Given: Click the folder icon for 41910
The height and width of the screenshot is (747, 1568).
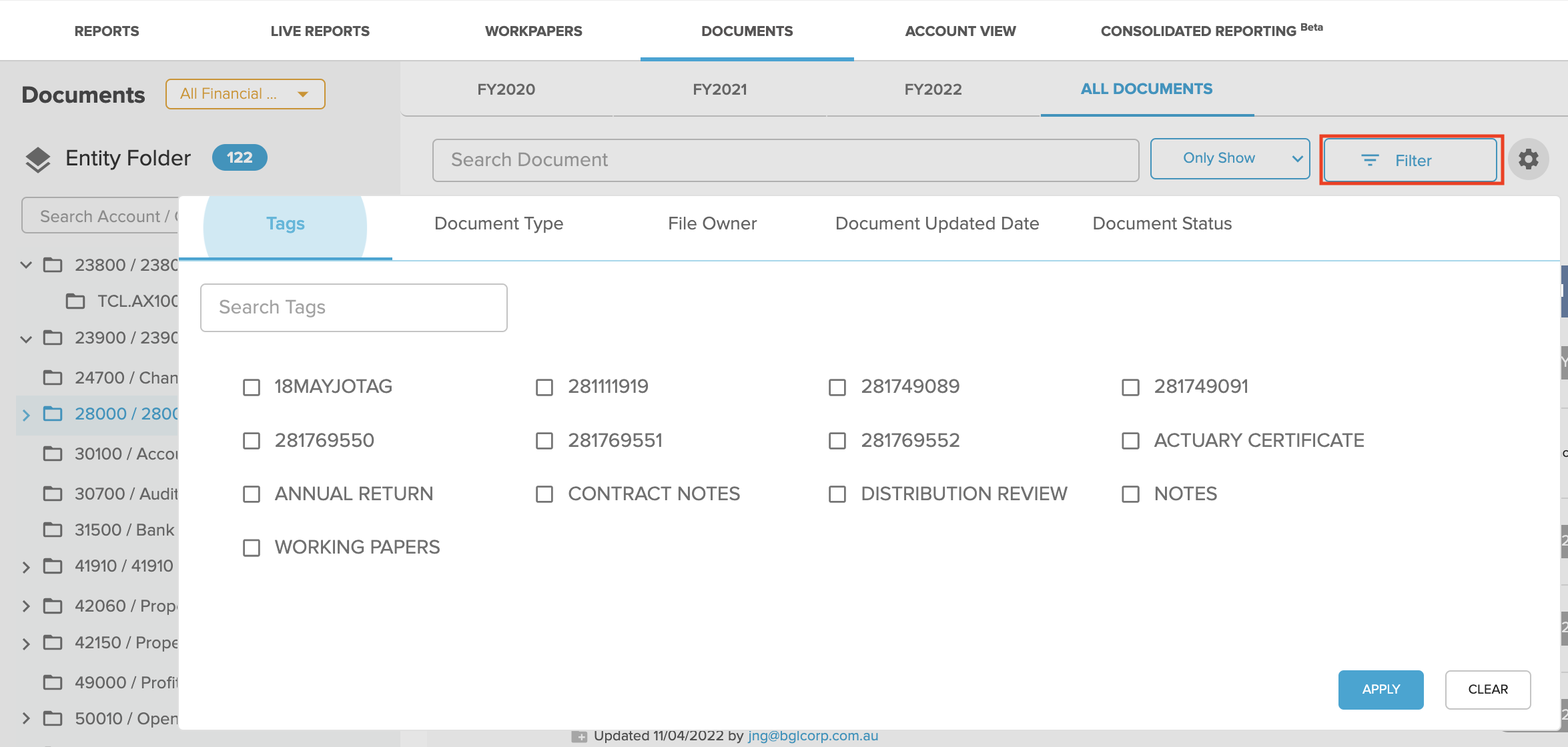Looking at the screenshot, I should point(53,566).
